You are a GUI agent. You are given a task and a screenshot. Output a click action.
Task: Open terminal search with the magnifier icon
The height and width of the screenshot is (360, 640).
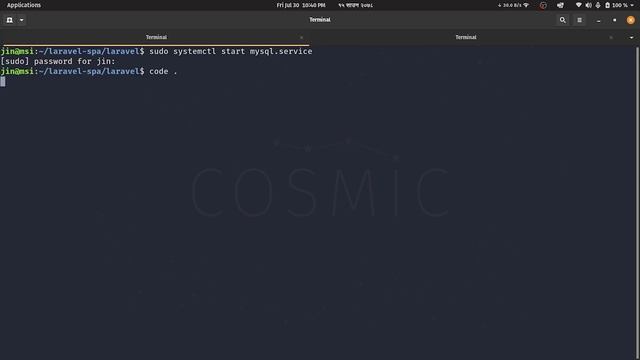point(562,20)
